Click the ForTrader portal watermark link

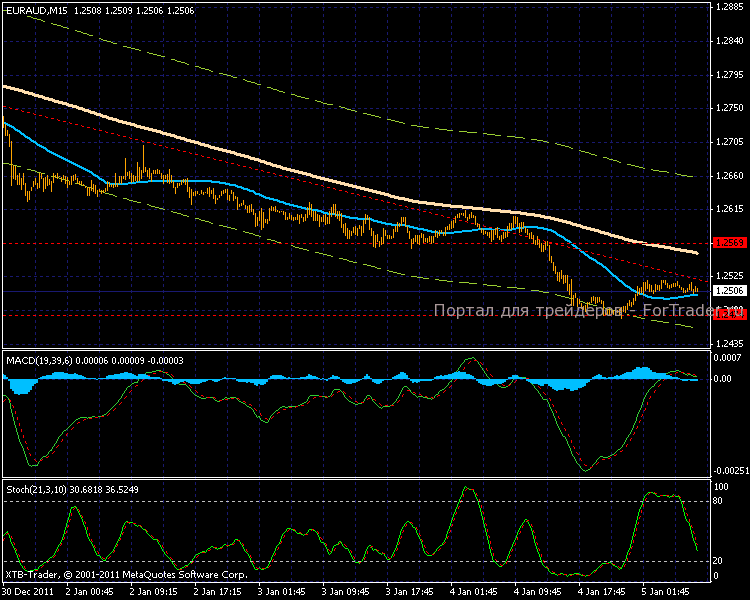588,311
